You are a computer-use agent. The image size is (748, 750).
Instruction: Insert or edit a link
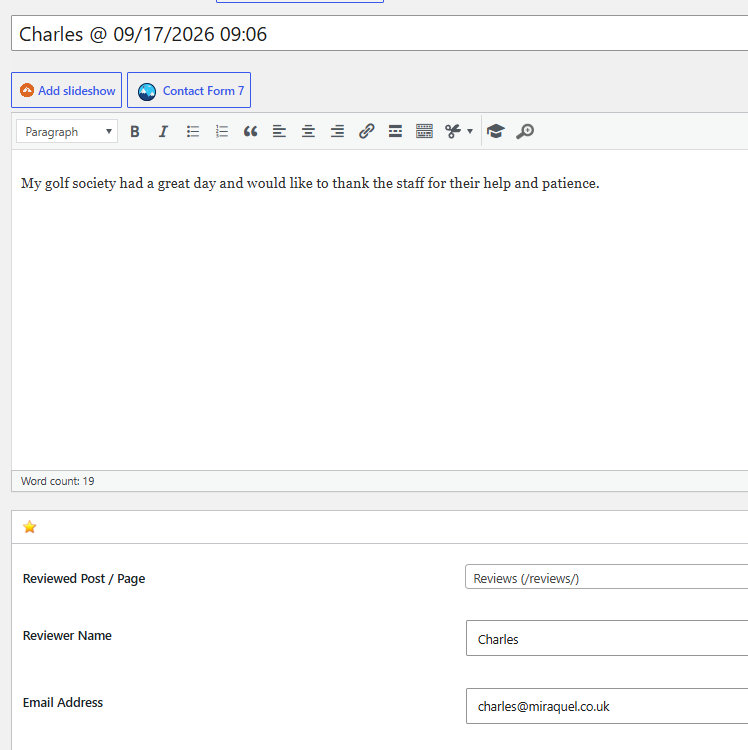coord(366,131)
